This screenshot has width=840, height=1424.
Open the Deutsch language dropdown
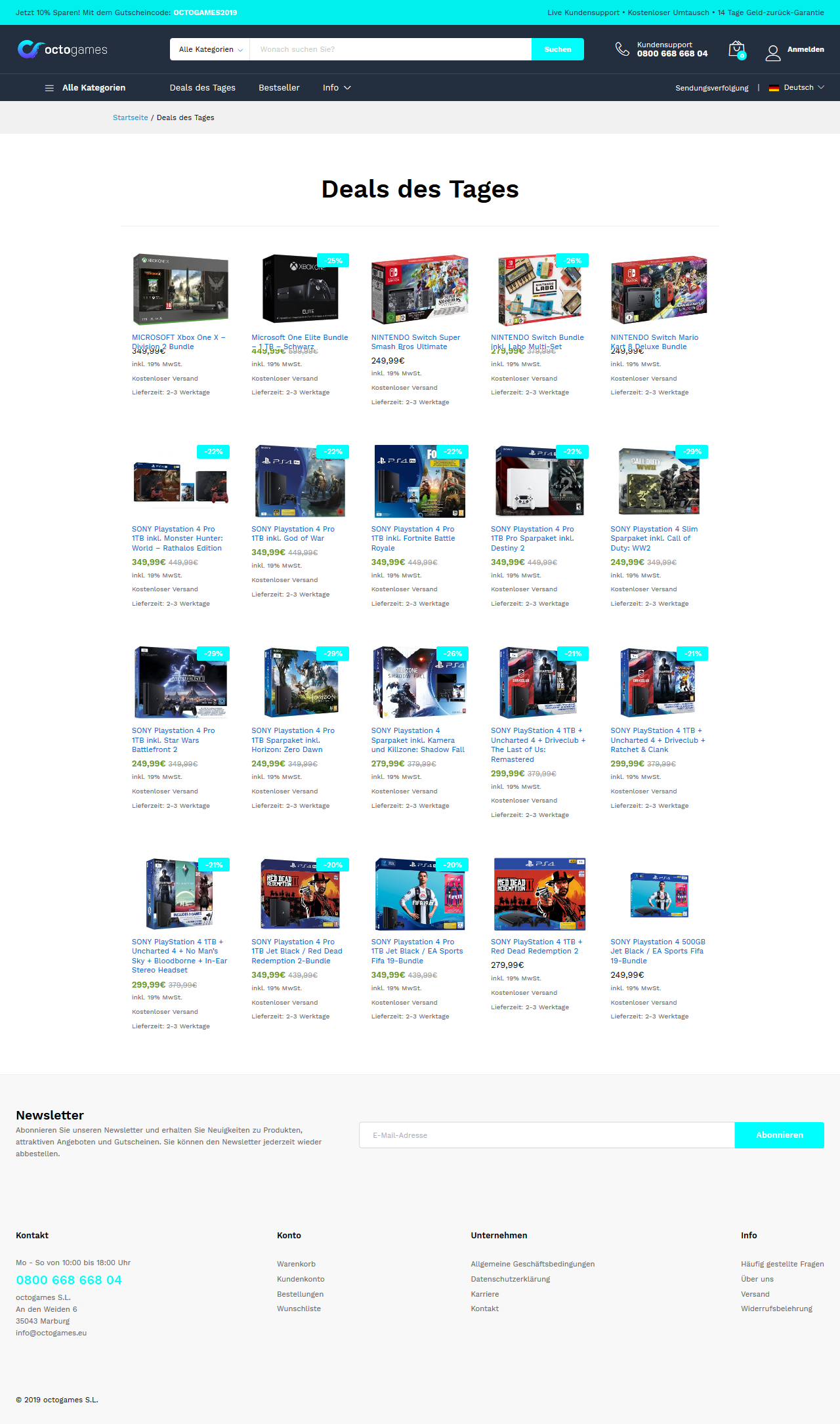(x=803, y=88)
